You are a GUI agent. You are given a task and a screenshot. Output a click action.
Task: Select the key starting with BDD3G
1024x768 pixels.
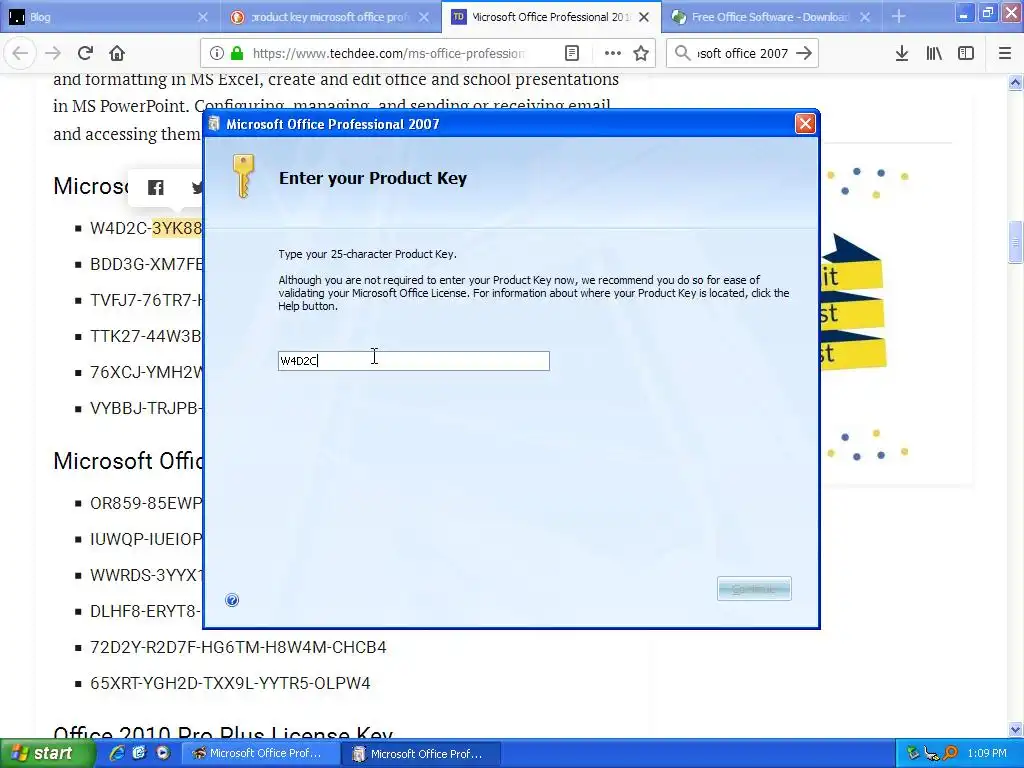pos(146,264)
